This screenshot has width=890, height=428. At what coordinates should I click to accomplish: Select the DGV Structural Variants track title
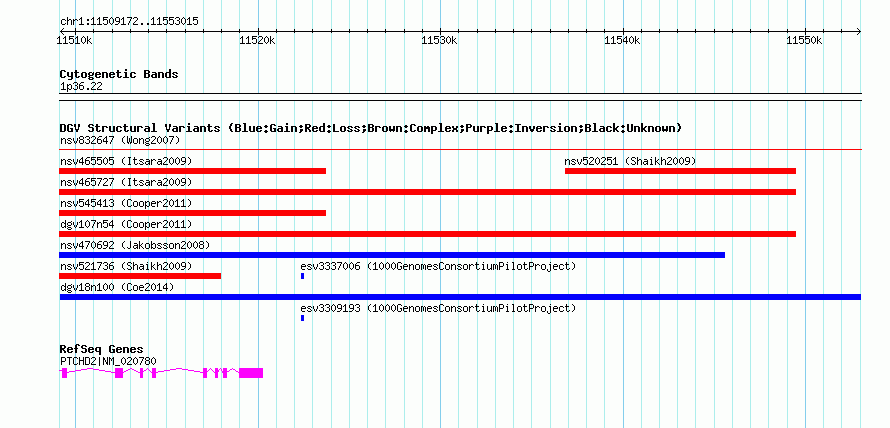371,128
